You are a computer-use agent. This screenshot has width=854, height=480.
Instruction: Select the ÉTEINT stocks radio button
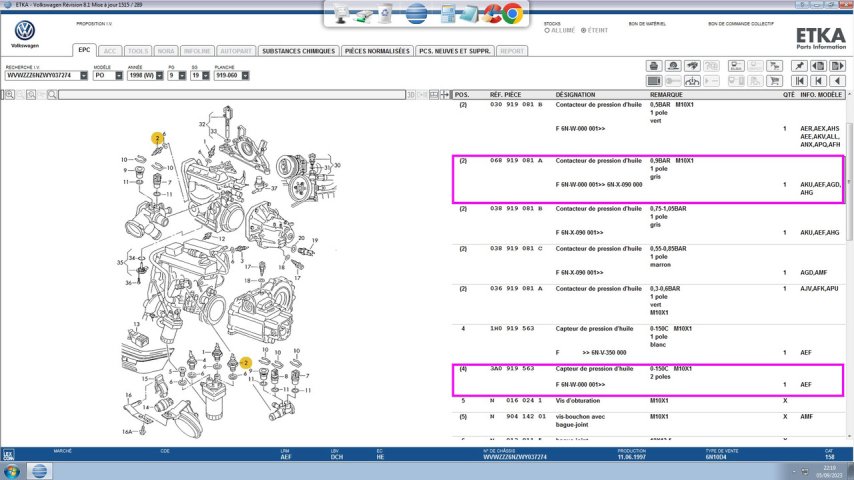click(583, 31)
